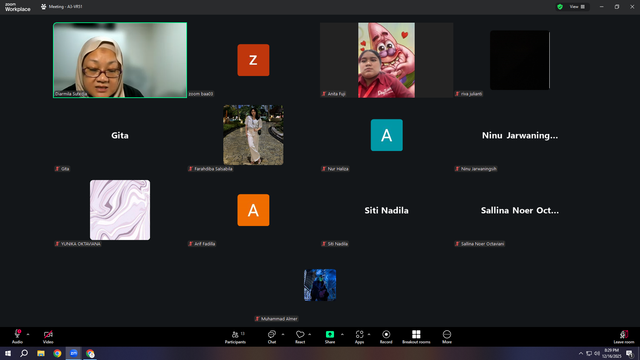Open Breakout rooms
The width and height of the screenshot is (640, 360).
point(416,337)
